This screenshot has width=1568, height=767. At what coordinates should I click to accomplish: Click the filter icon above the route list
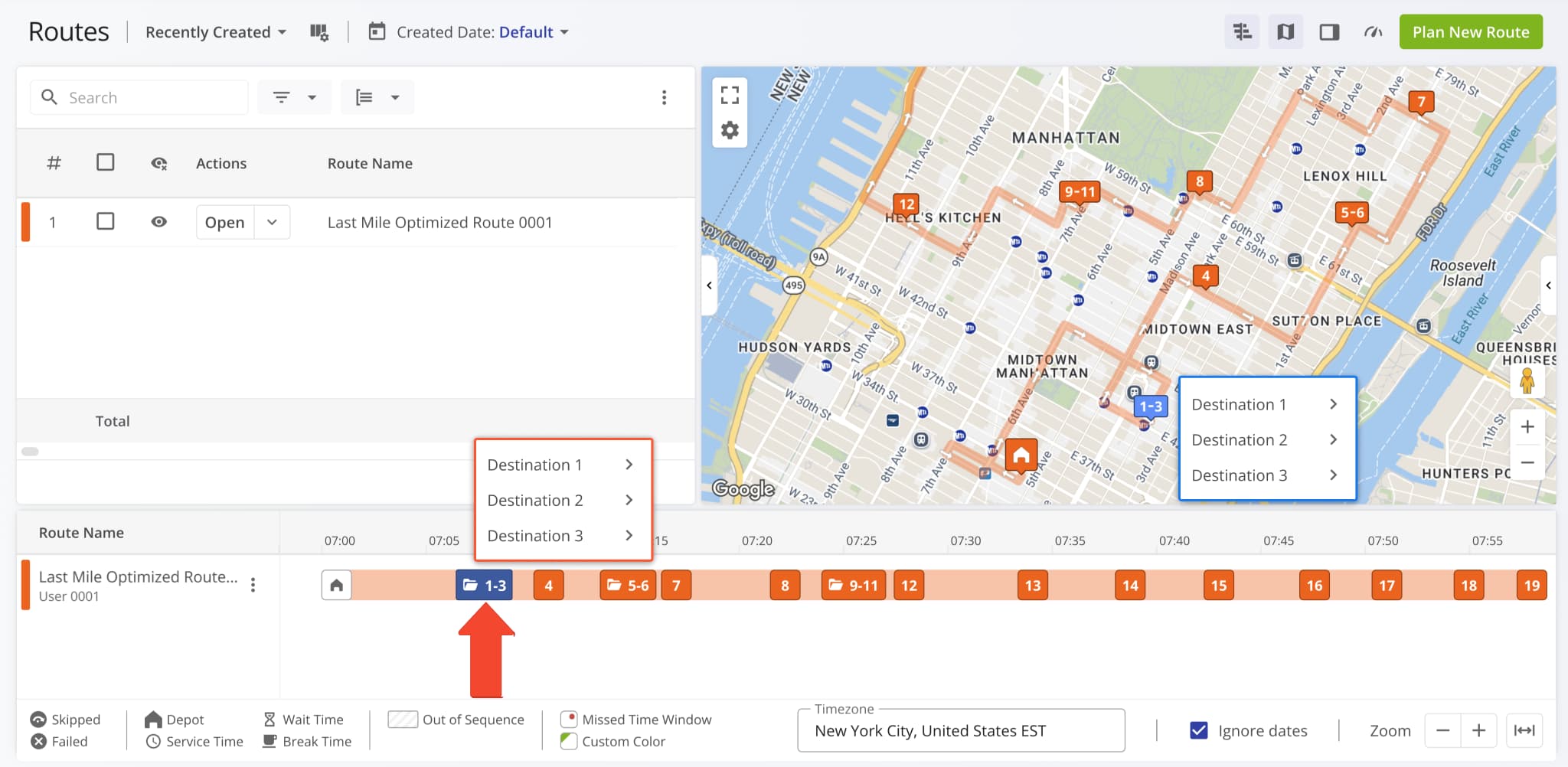coord(283,96)
